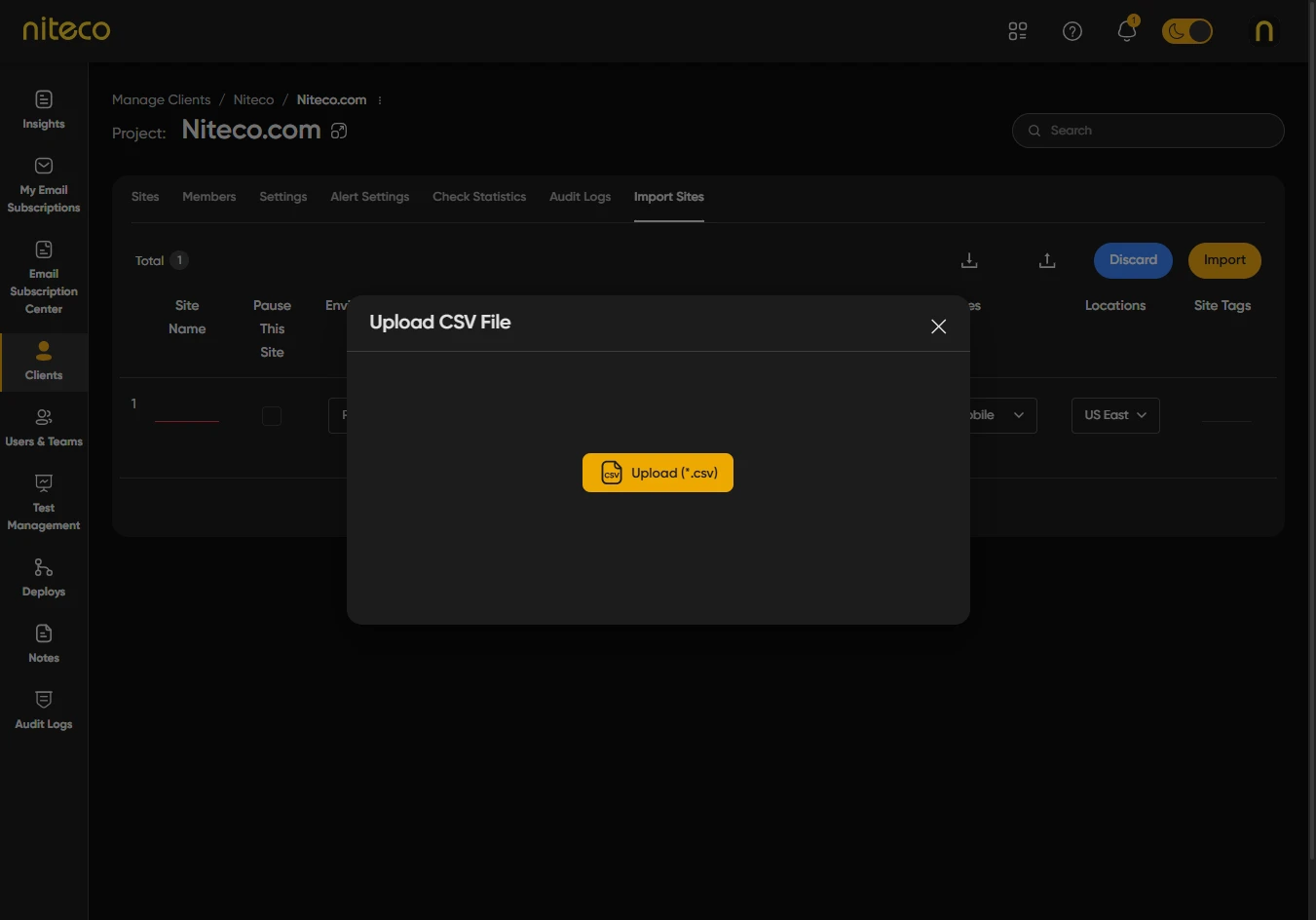Click the niteco logo
This screenshot has width=1316, height=920.
[x=66, y=29]
